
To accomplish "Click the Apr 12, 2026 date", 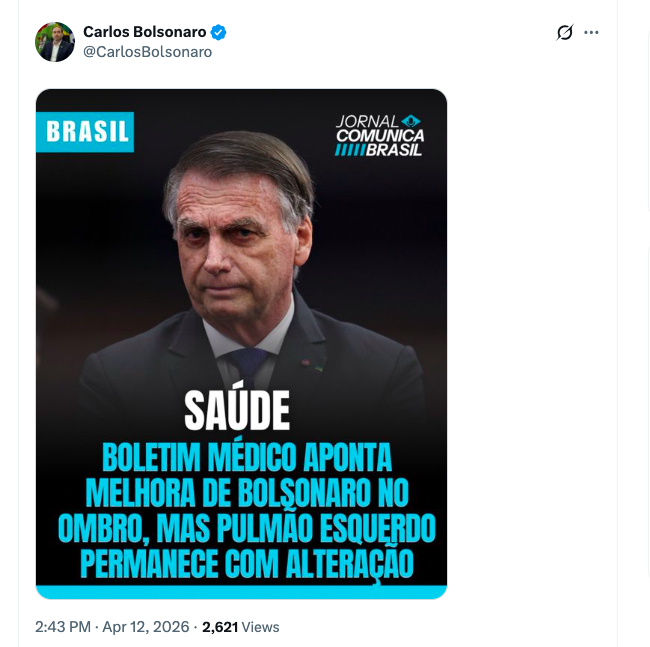I will [x=144, y=627].
